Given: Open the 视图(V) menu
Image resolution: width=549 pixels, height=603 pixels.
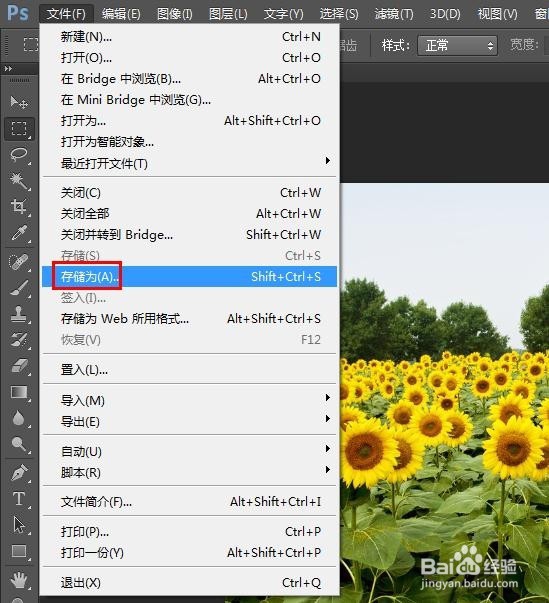Looking at the screenshot, I should [x=497, y=14].
